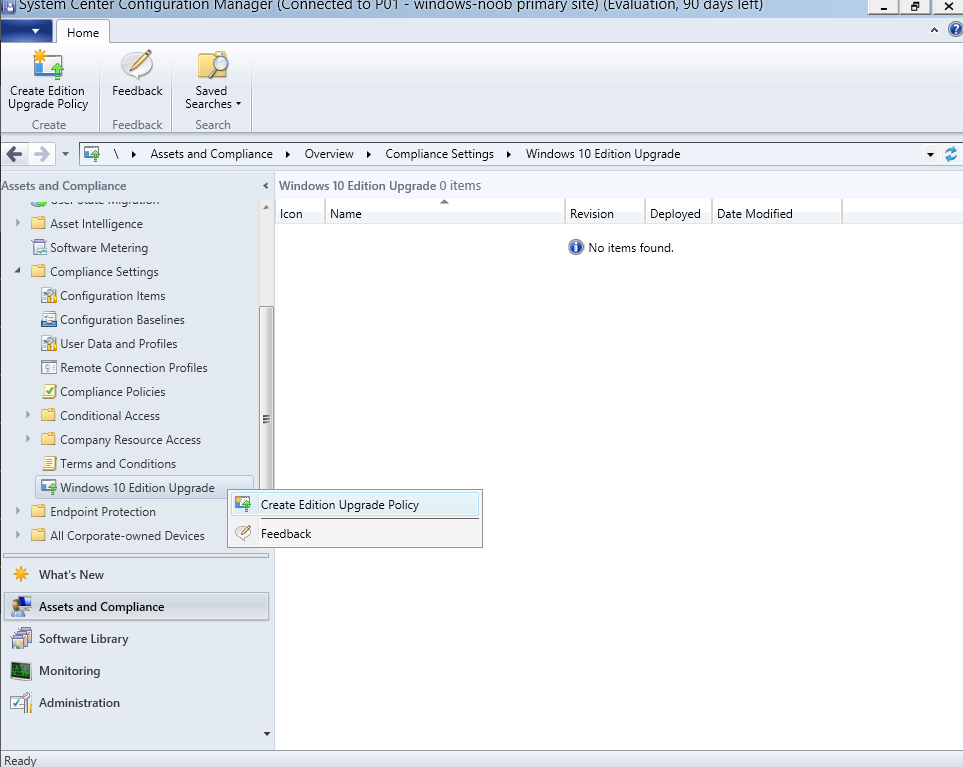Screen dimensions: 963x767
Task: Click the Forward navigation arrow
Action: [41, 154]
